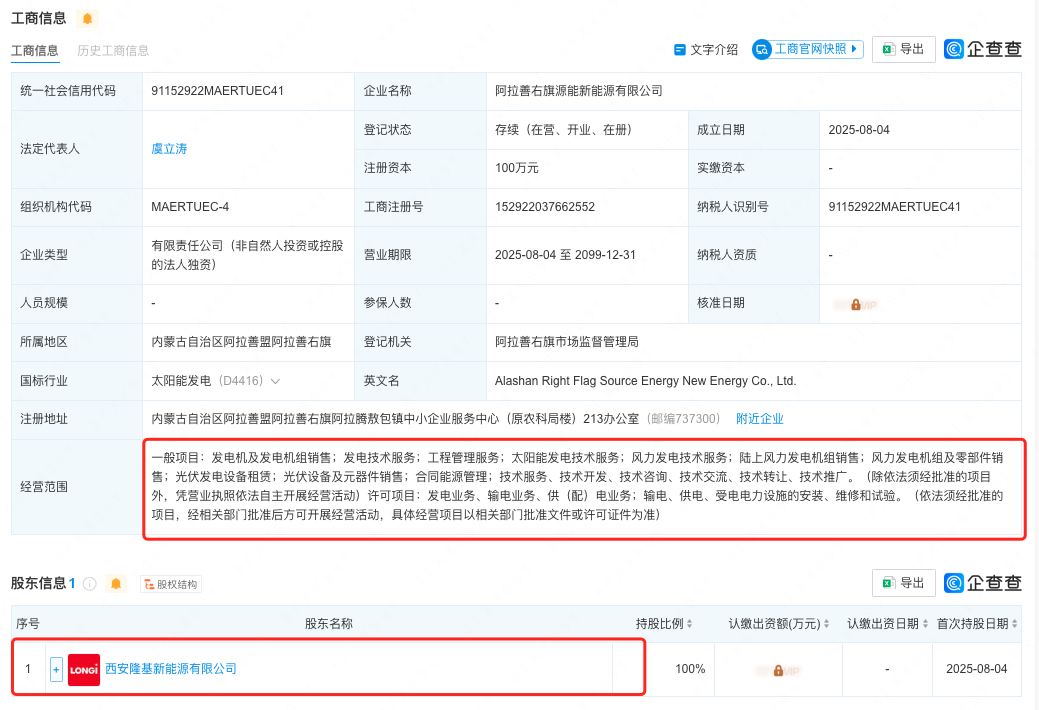The width and height of the screenshot is (1039, 710).
Task: Click the VIP lock icon in 核准日期 row
Action: pyautogui.click(x=855, y=305)
